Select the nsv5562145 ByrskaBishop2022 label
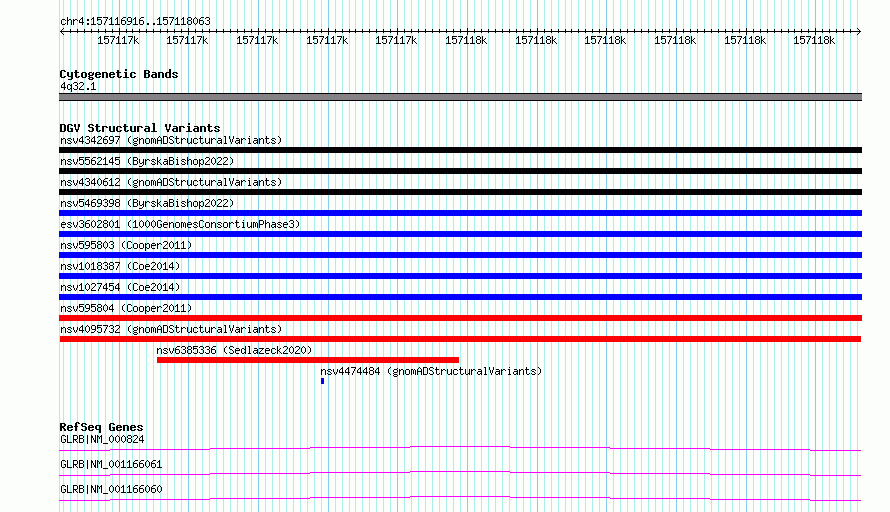890x512 pixels. click(147, 161)
